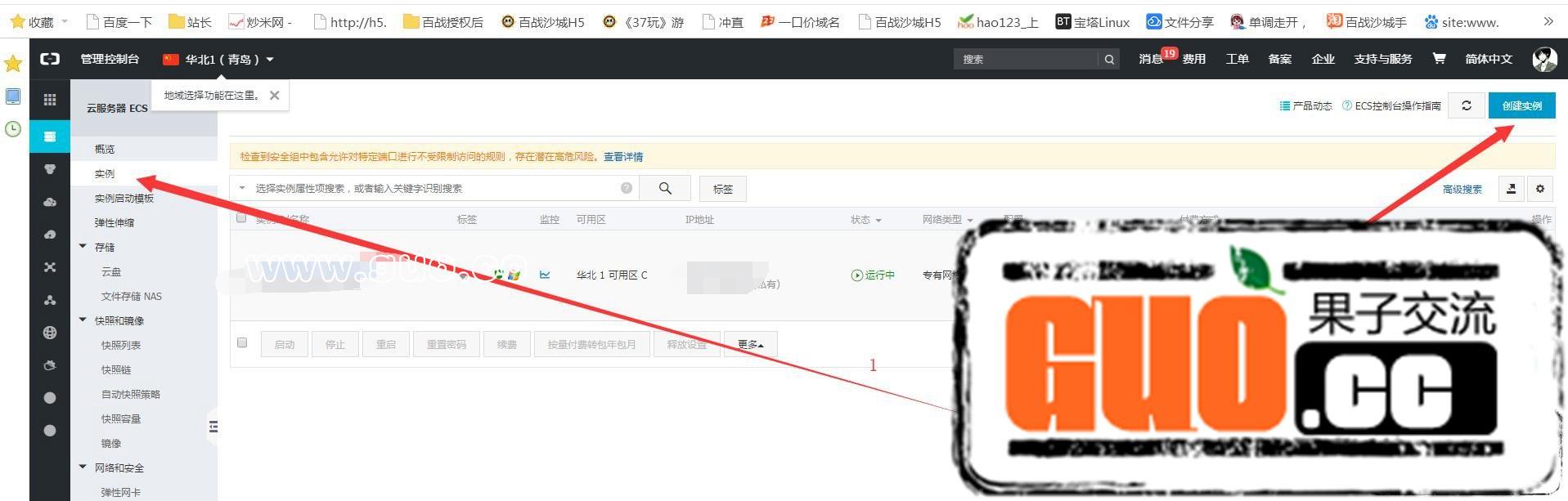Image resolution: width=1568 pixels, height=501 pixels.
Task: Focus the top bar 搜索 input
Action: coord(1027,59)
